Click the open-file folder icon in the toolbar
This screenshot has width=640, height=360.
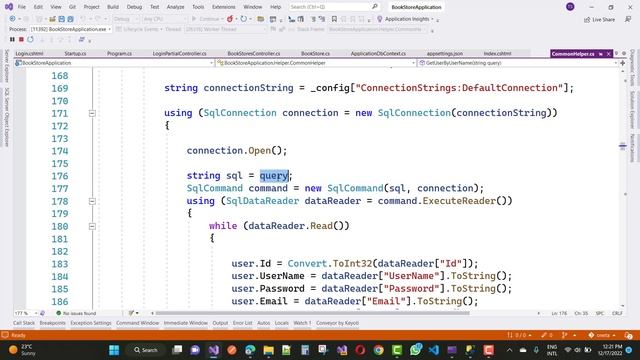(52, 19)
